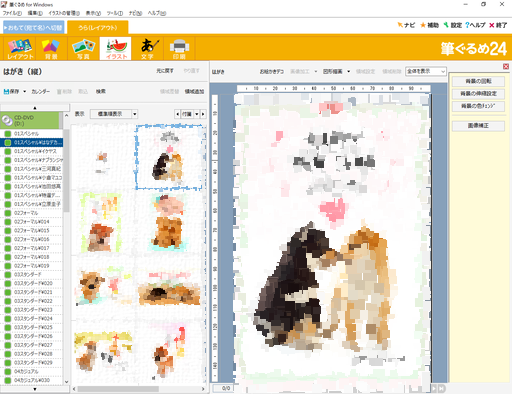The image size is (512, 394).
Task: Open the レイアウト (Layout) toolbar icon
Action: pos(20,49)
